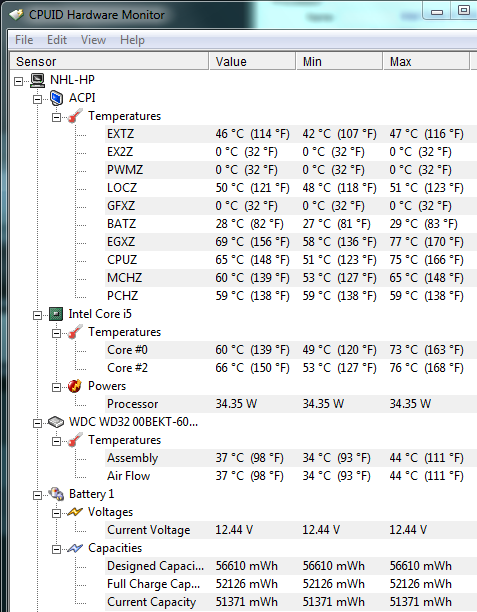477x612 pixels.
Task: Click the NHL-HP computer icon
Action: point(37,80)
